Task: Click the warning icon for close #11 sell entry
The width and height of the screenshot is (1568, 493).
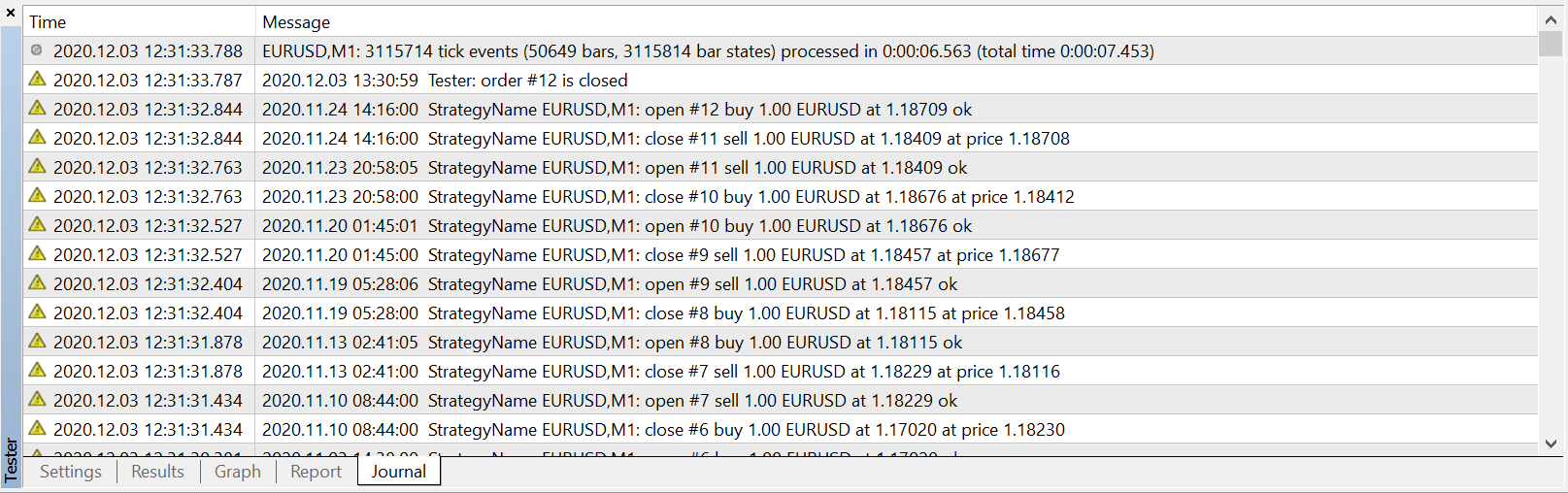Action: click(37, 137)
